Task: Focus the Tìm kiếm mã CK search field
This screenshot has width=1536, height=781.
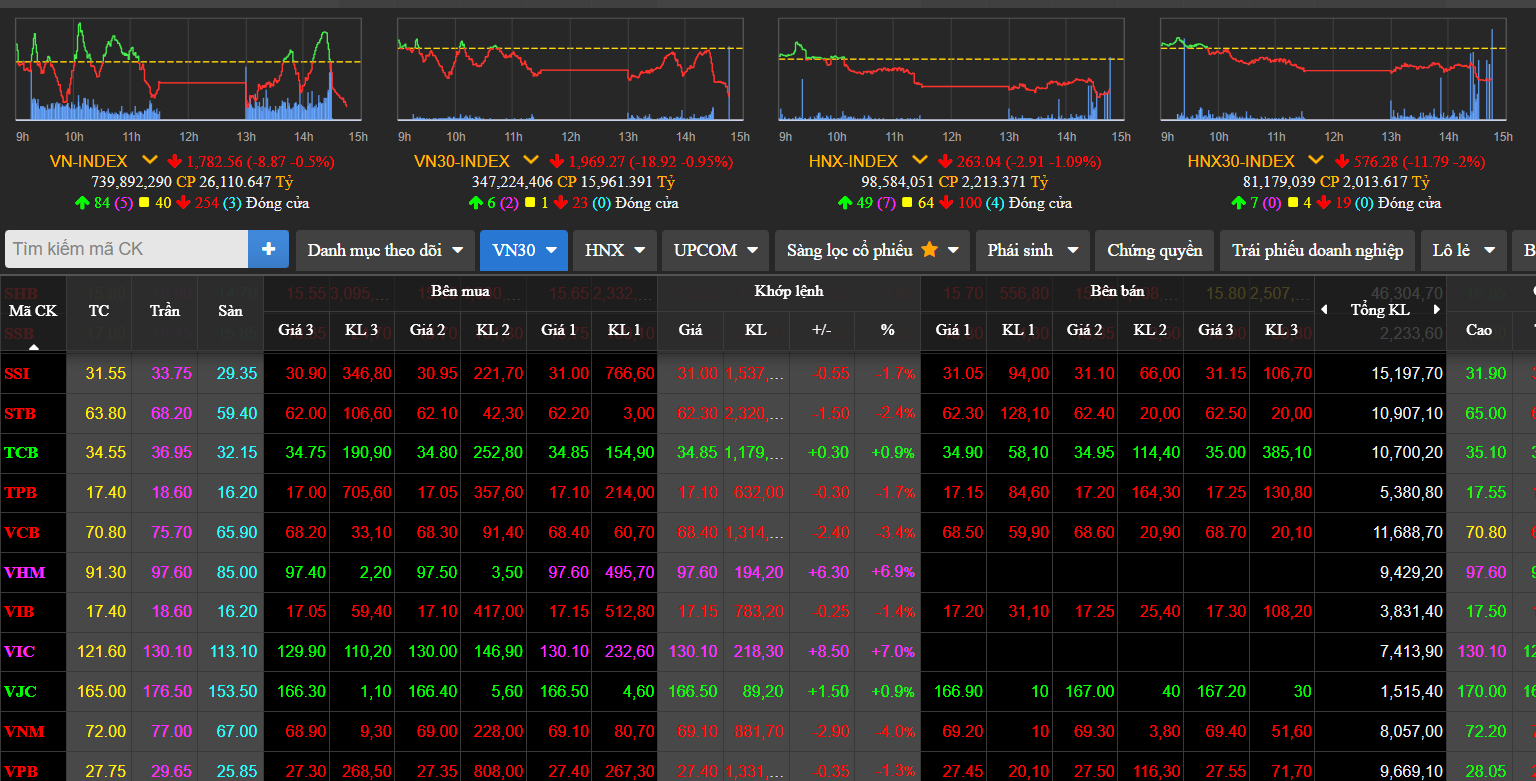Action: (126, 249)
